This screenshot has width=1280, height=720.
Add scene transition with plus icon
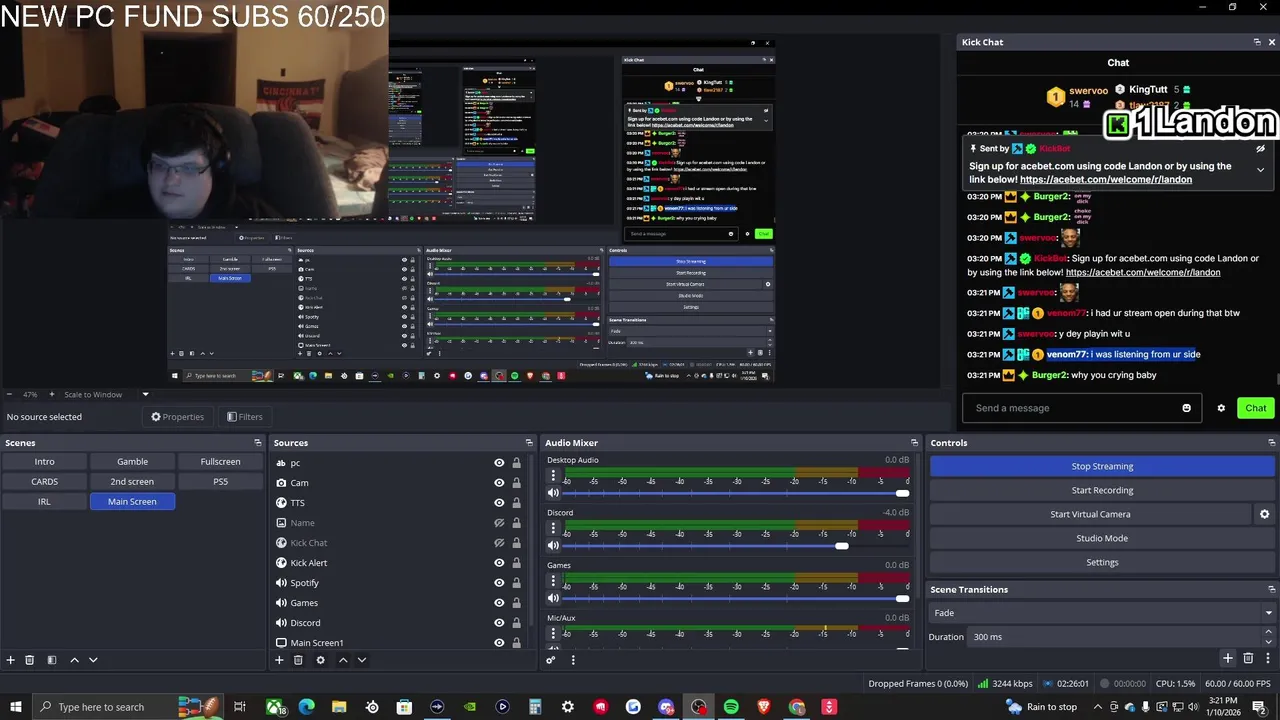click(x=1227, y=658)
